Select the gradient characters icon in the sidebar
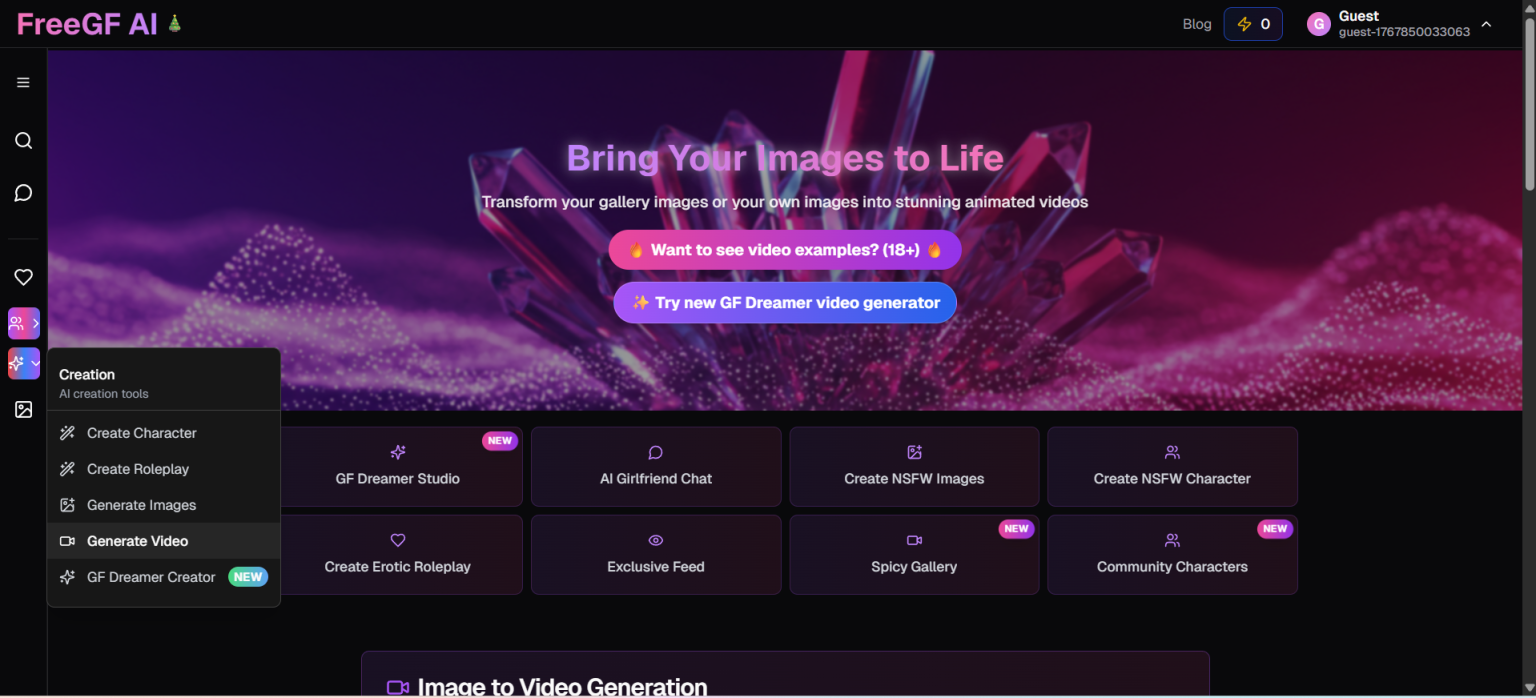Image resolution: width=1536 pixels, height=698 pixels. (18, 323)
